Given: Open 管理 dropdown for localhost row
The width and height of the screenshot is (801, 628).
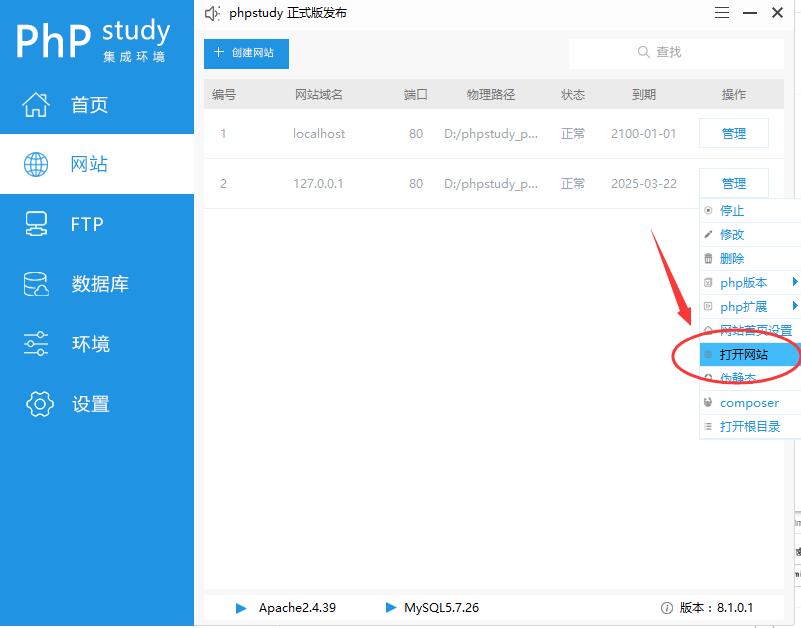Looking at the screenshot, I should pyautogui.click(x=733, y=133).
